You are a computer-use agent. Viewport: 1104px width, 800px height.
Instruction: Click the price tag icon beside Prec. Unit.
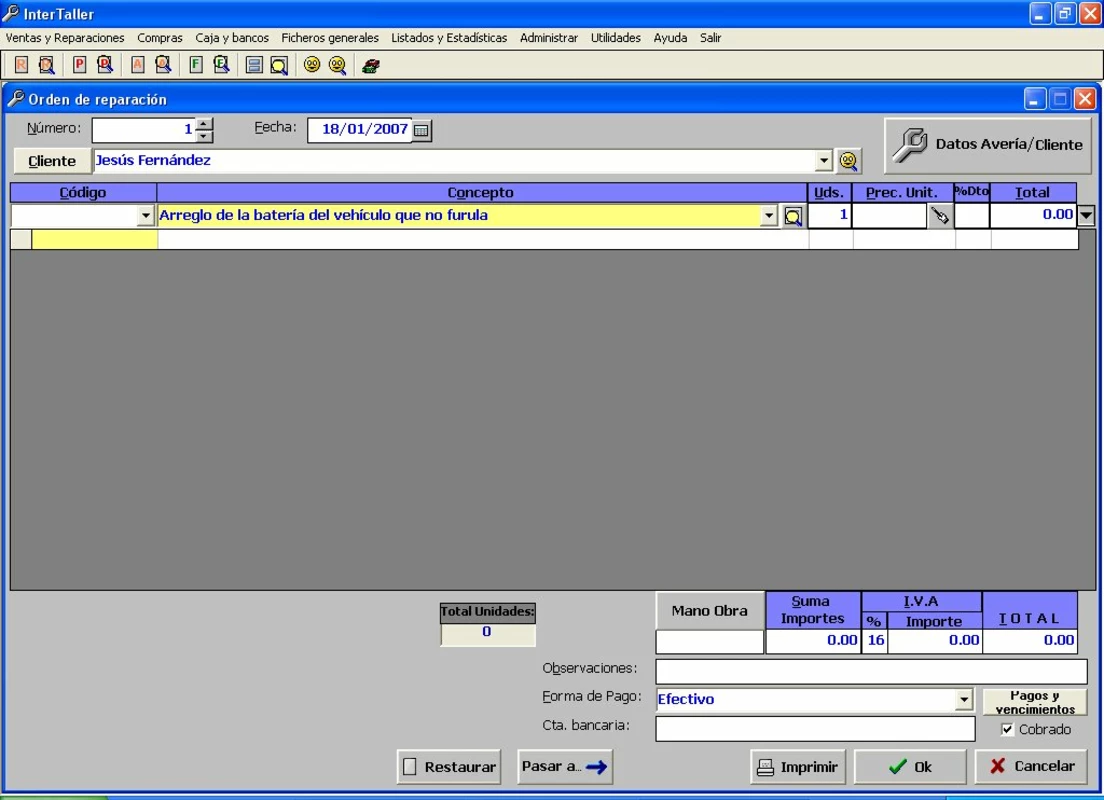pos(939,215)
